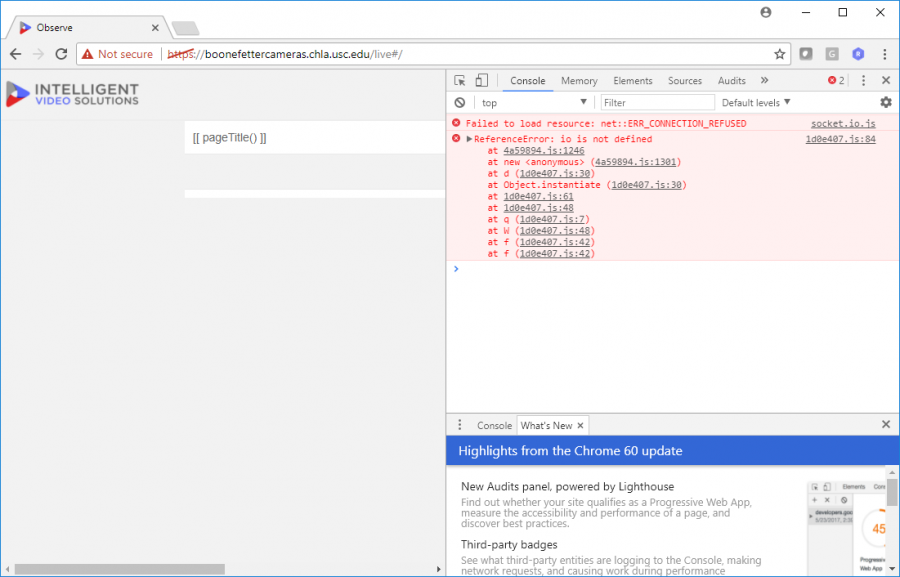Open the purple hexagon extension icon
Viewport: 900px width, 577px height.
(858, 54)
